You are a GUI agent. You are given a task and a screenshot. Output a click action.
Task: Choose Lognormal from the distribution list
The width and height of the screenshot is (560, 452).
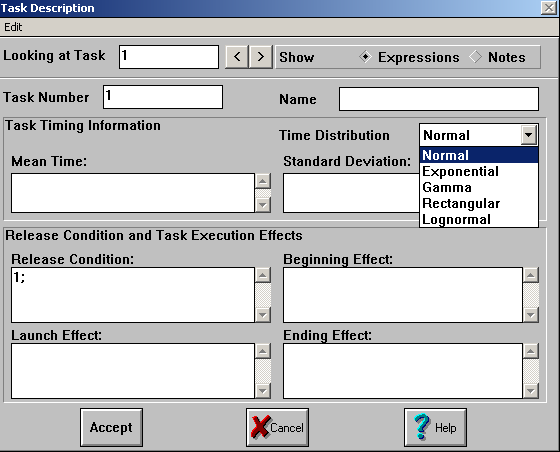click(479, 219)
